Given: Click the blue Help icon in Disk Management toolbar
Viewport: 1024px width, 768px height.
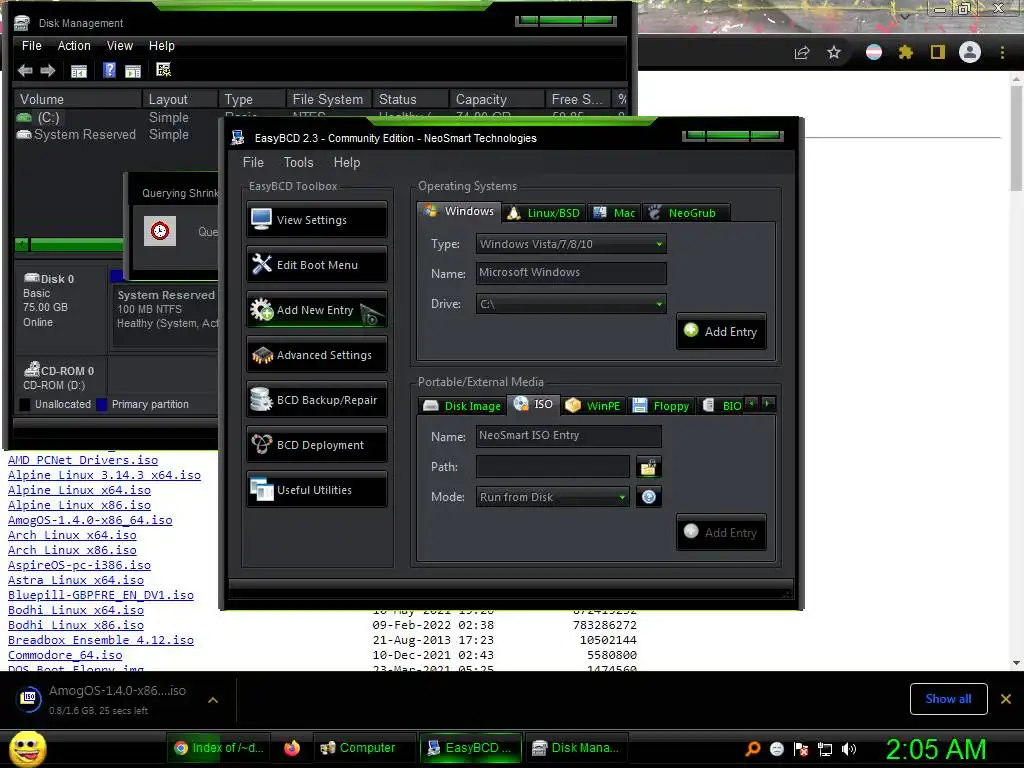Looking at the screenshot, I should pos(109,70).
